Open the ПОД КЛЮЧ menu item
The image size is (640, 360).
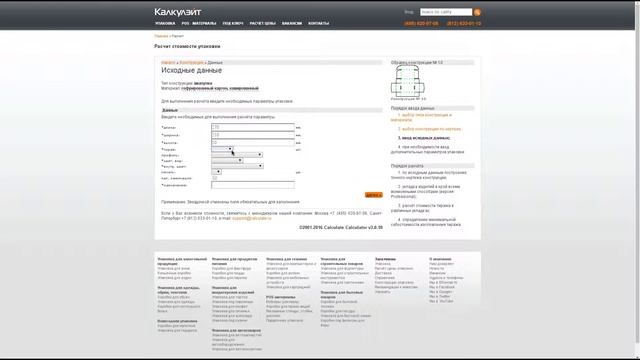(233, 23)
